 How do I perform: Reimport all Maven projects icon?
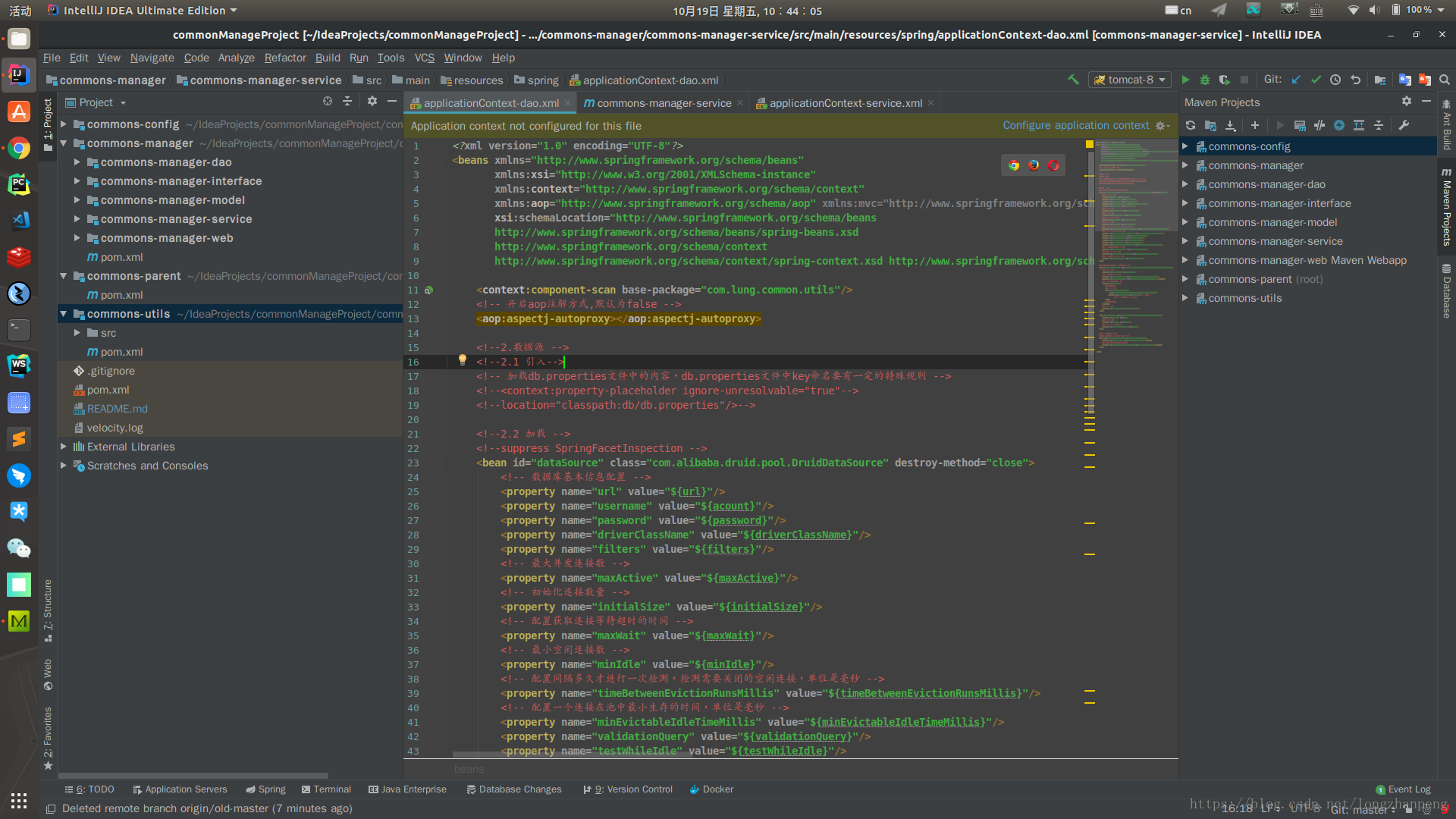pos(1191,125)
